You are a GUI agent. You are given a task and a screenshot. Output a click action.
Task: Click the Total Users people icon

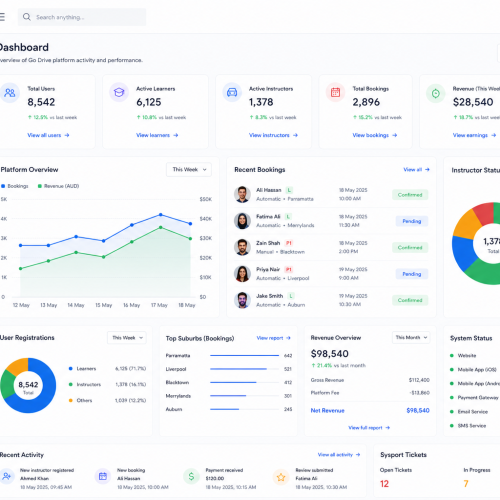[9, 93]
